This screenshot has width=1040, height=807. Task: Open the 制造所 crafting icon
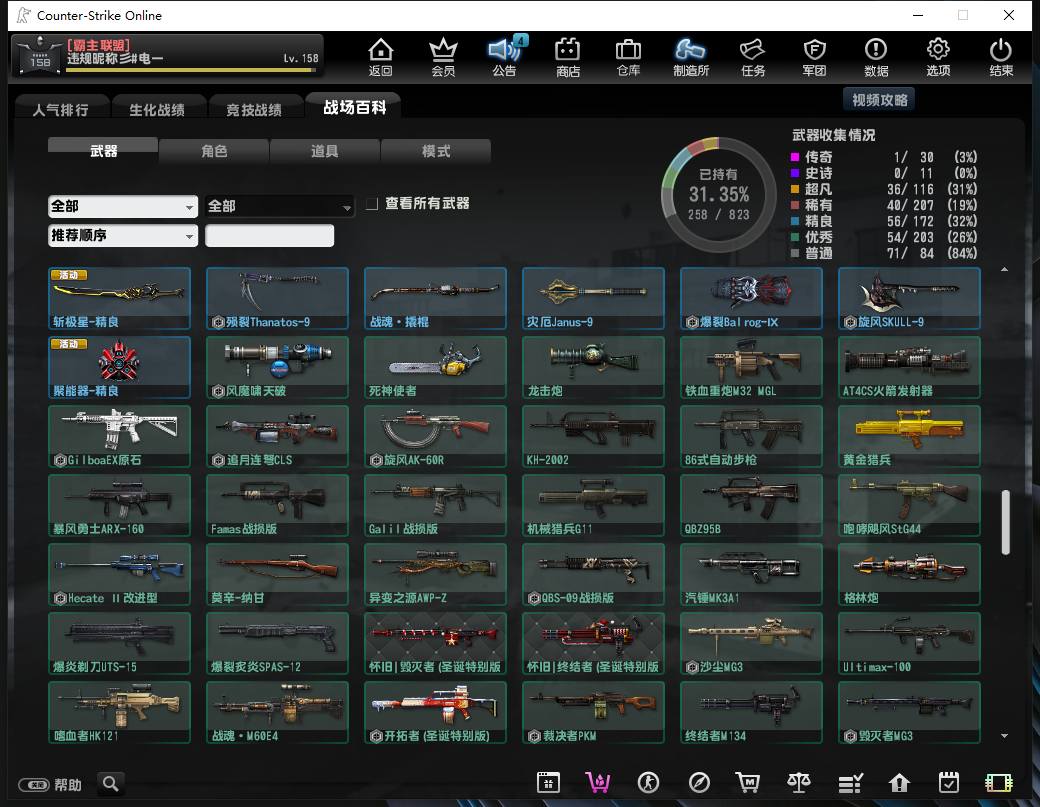pyautogui.click(x=690, y=56)
